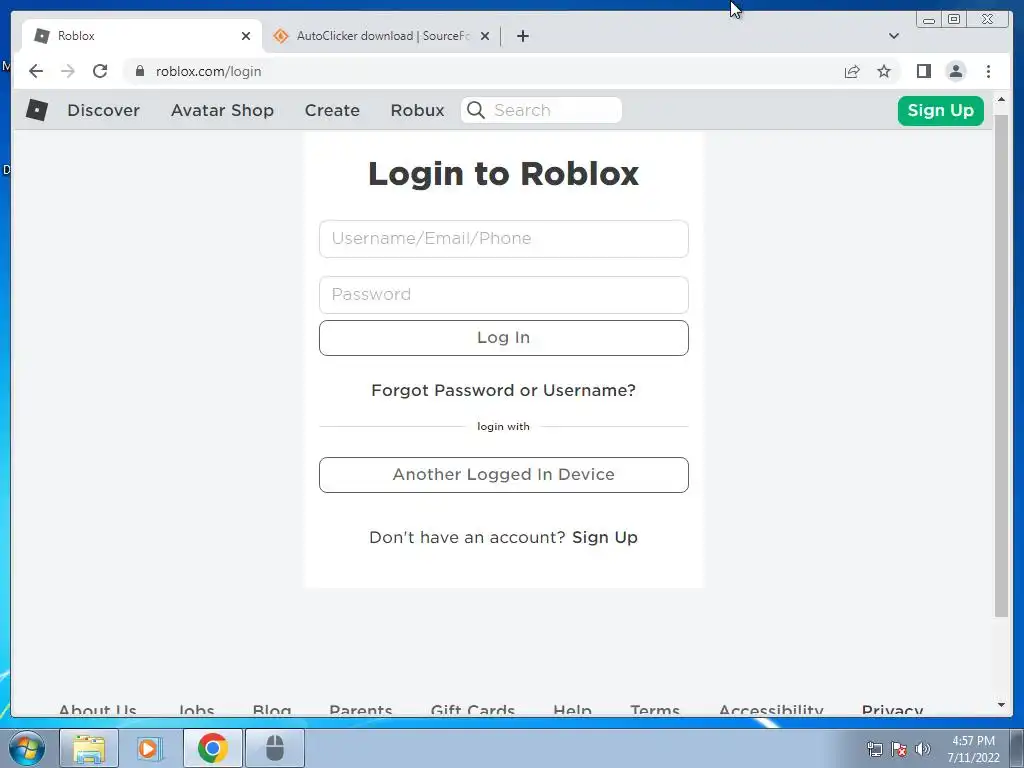The image size is (1024, 768).
Task: Open the Chrome side panel icon
Action: click(923, 71)
